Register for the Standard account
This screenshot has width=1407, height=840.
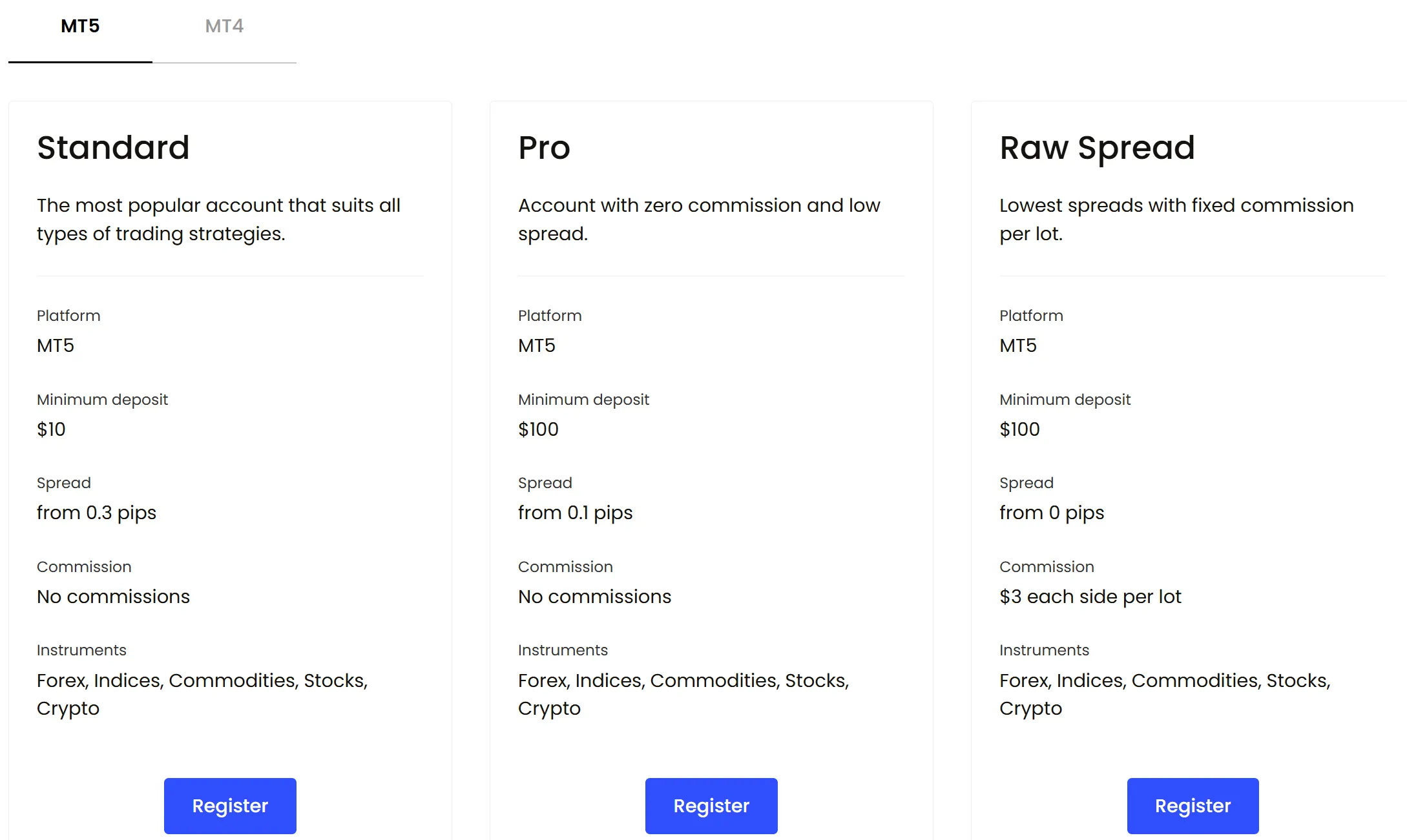click(230, 805)
